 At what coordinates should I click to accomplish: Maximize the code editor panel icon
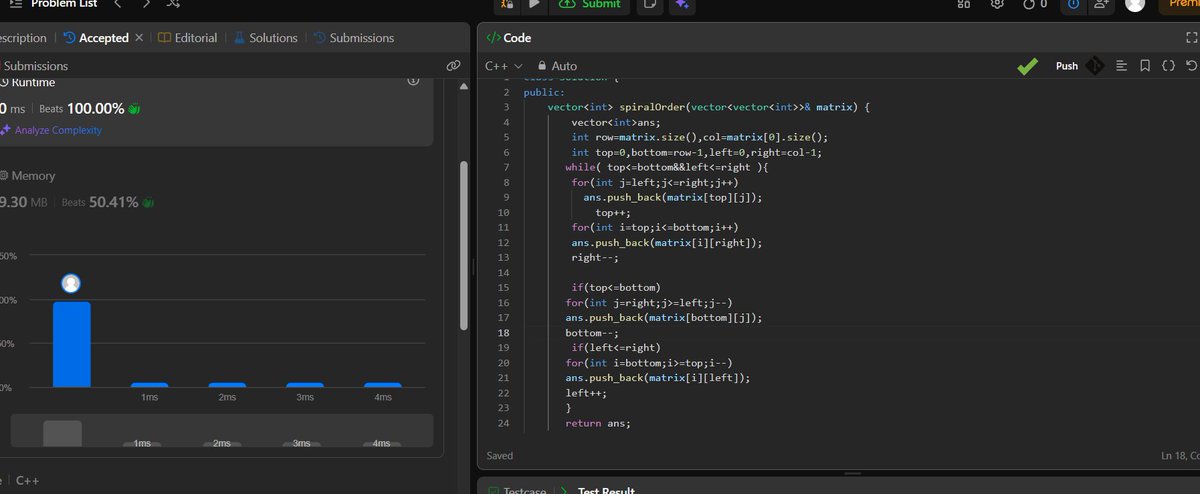[x=1190, y=38]
